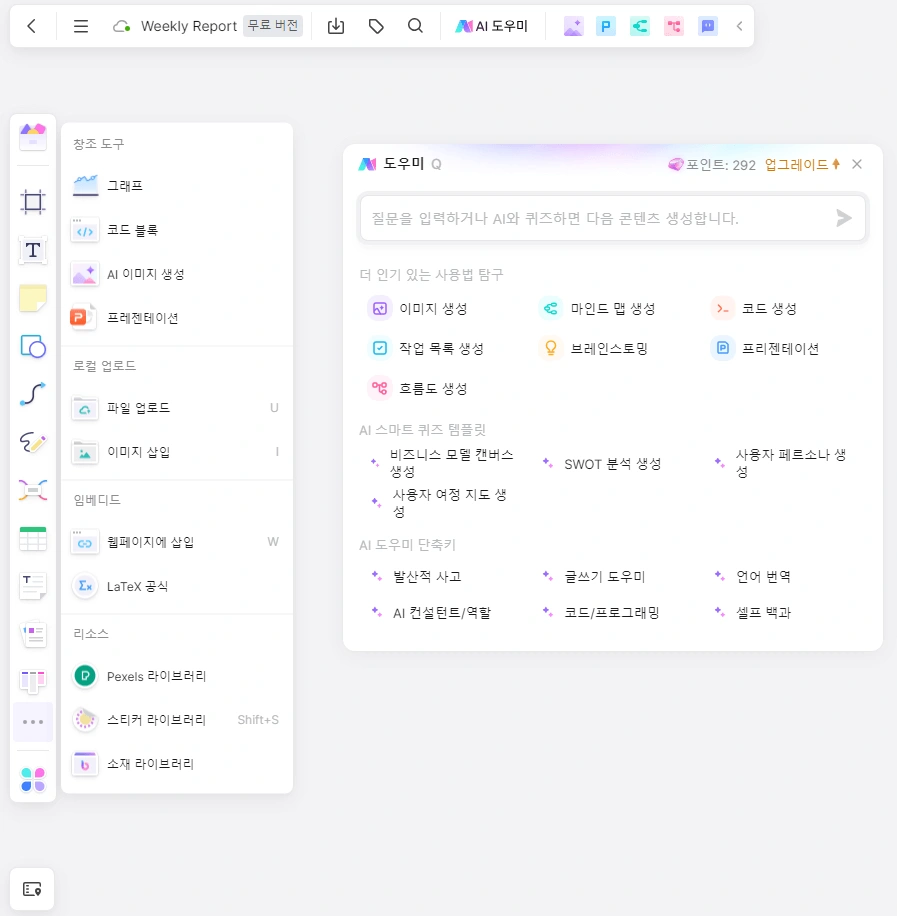Open 스티커 라이브러리
Viewport: 897px width, 916px height.
(177, 720)
